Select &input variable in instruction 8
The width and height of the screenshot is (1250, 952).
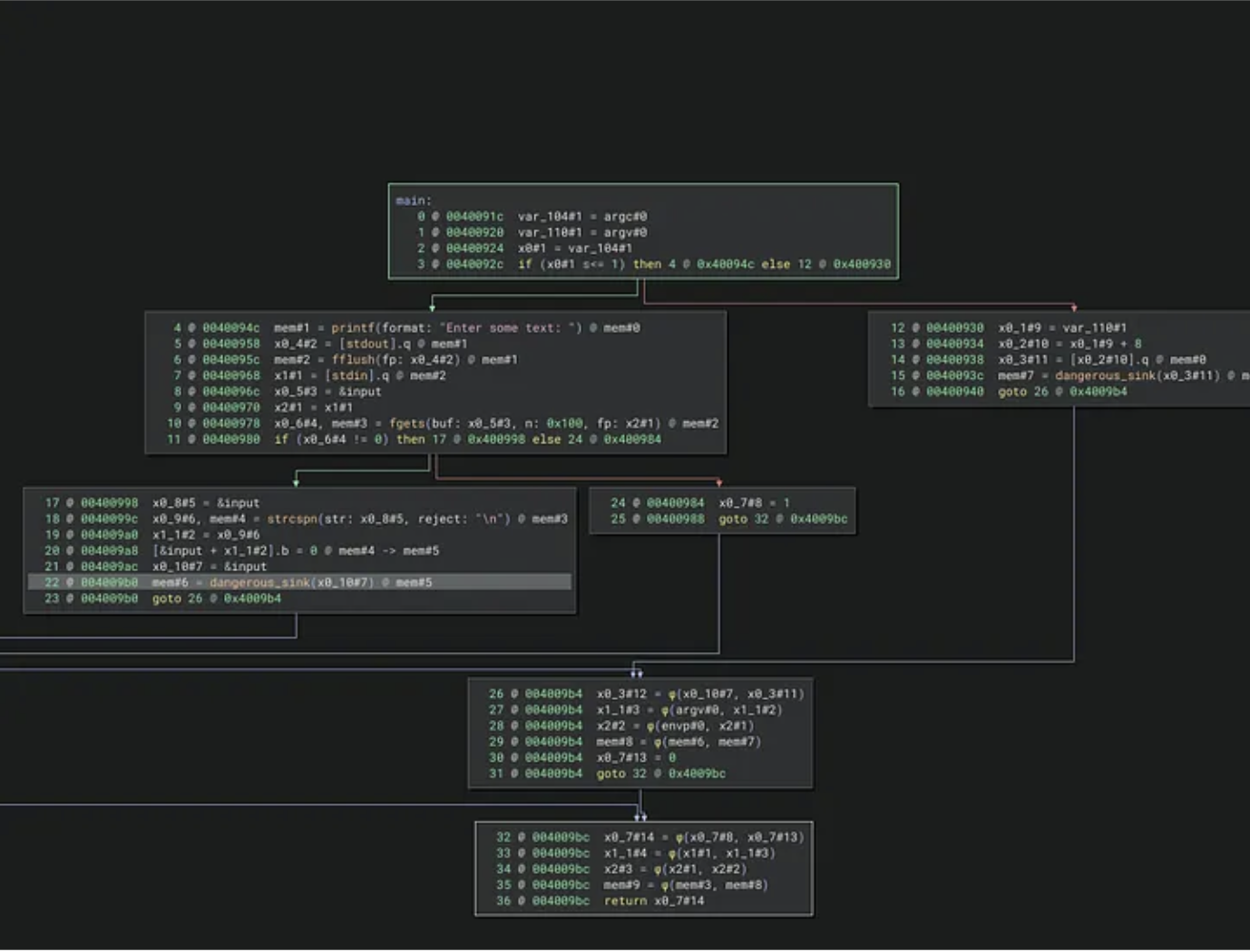tap(360, 392)
